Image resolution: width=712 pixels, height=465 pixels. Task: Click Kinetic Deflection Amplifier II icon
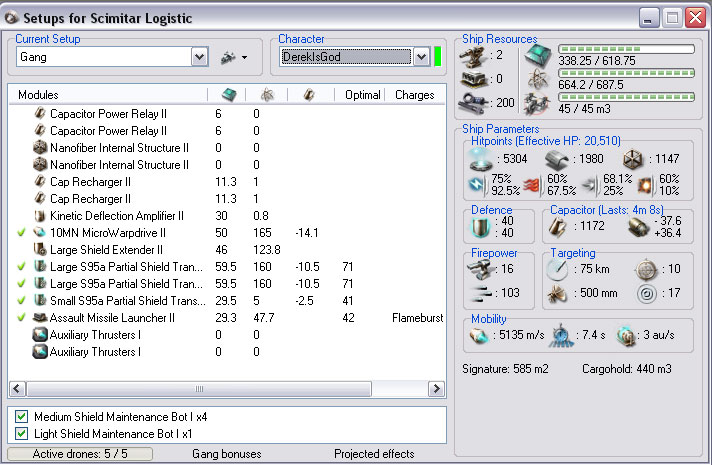pos(40,216)
